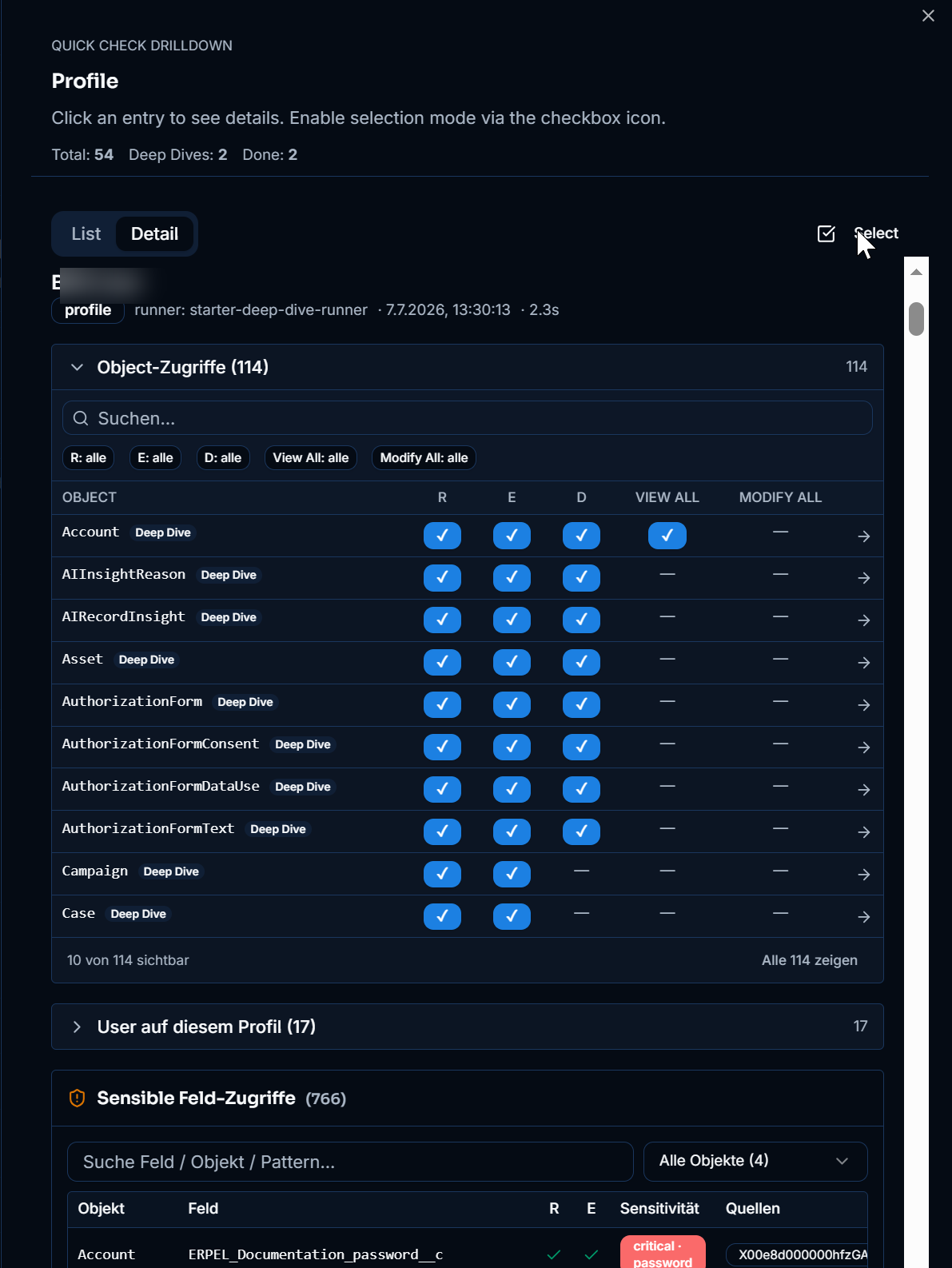Toggle AuthorizationForm Read permission checkmark

pyautogui.click(x=442, y=704)
